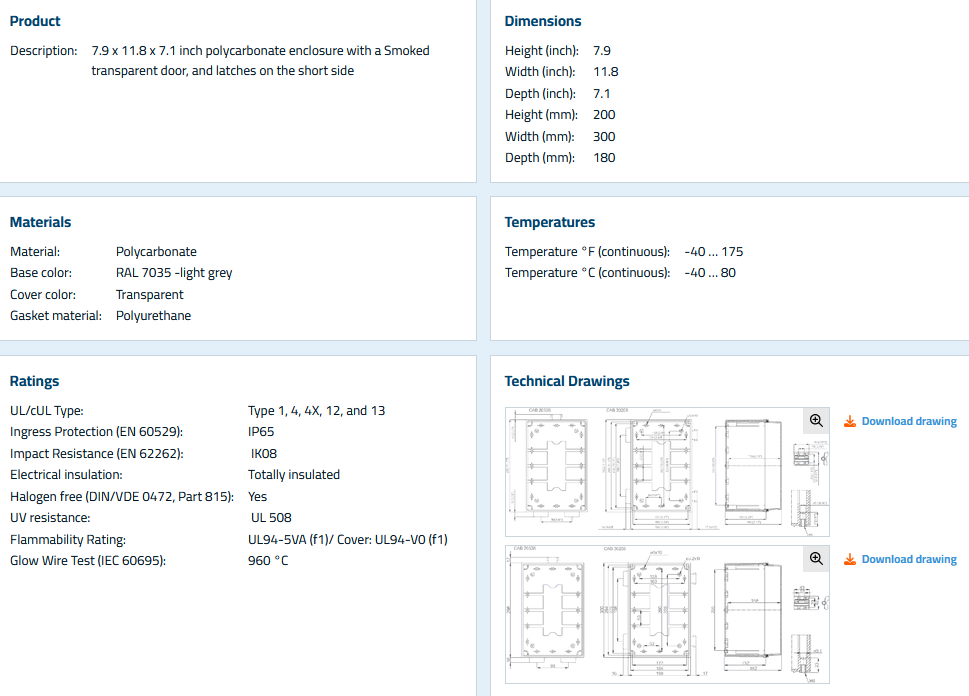Click orange download arrow for second drawing
This screenshot has width=969, height=696.
point(849,559)
